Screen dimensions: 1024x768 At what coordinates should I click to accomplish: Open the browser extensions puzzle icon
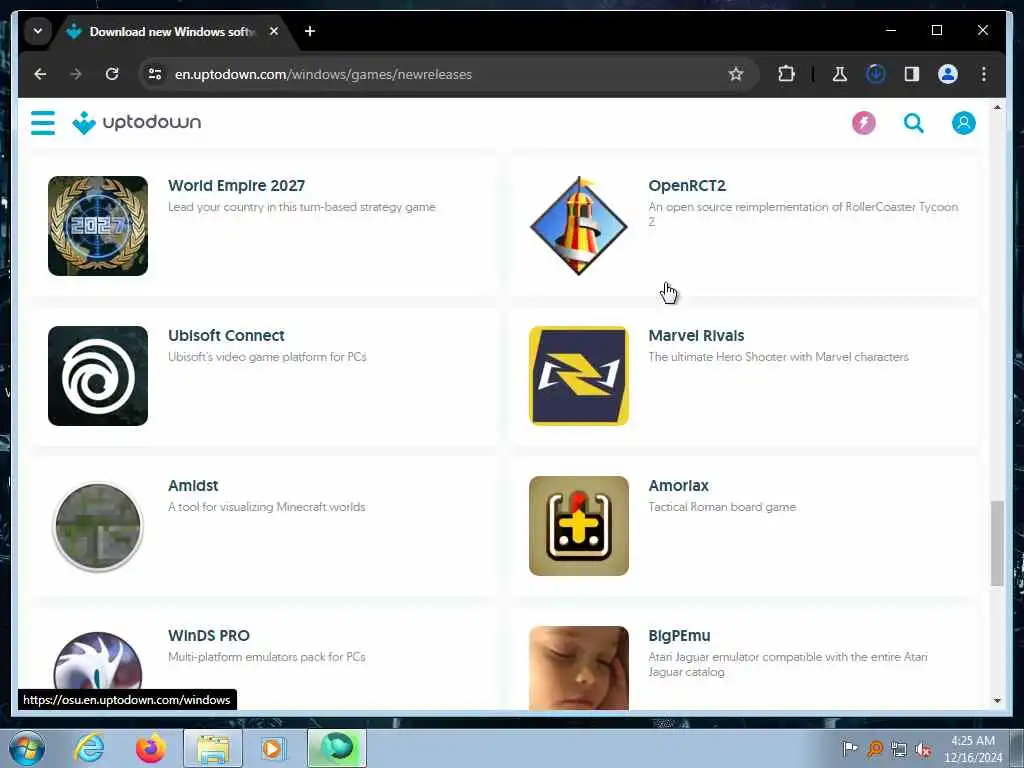tap(786, 74)
